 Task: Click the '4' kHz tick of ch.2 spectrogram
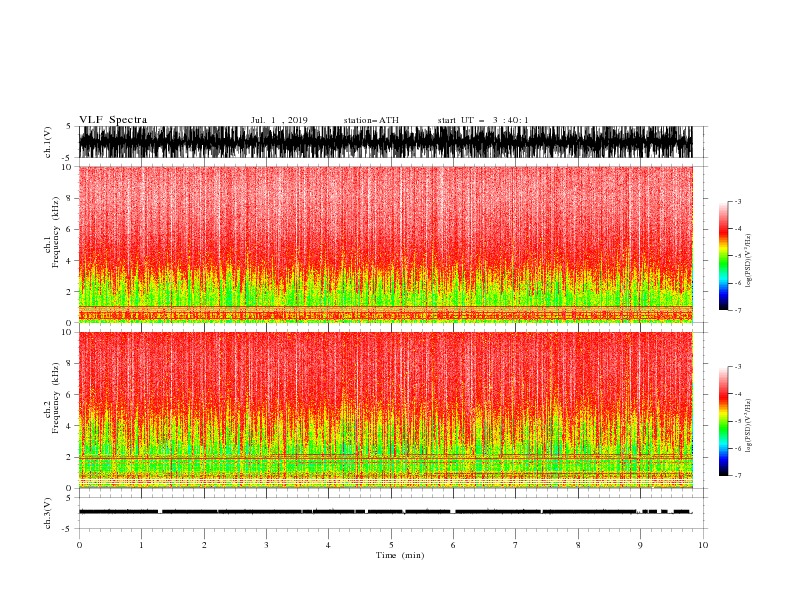pos(69,426)
